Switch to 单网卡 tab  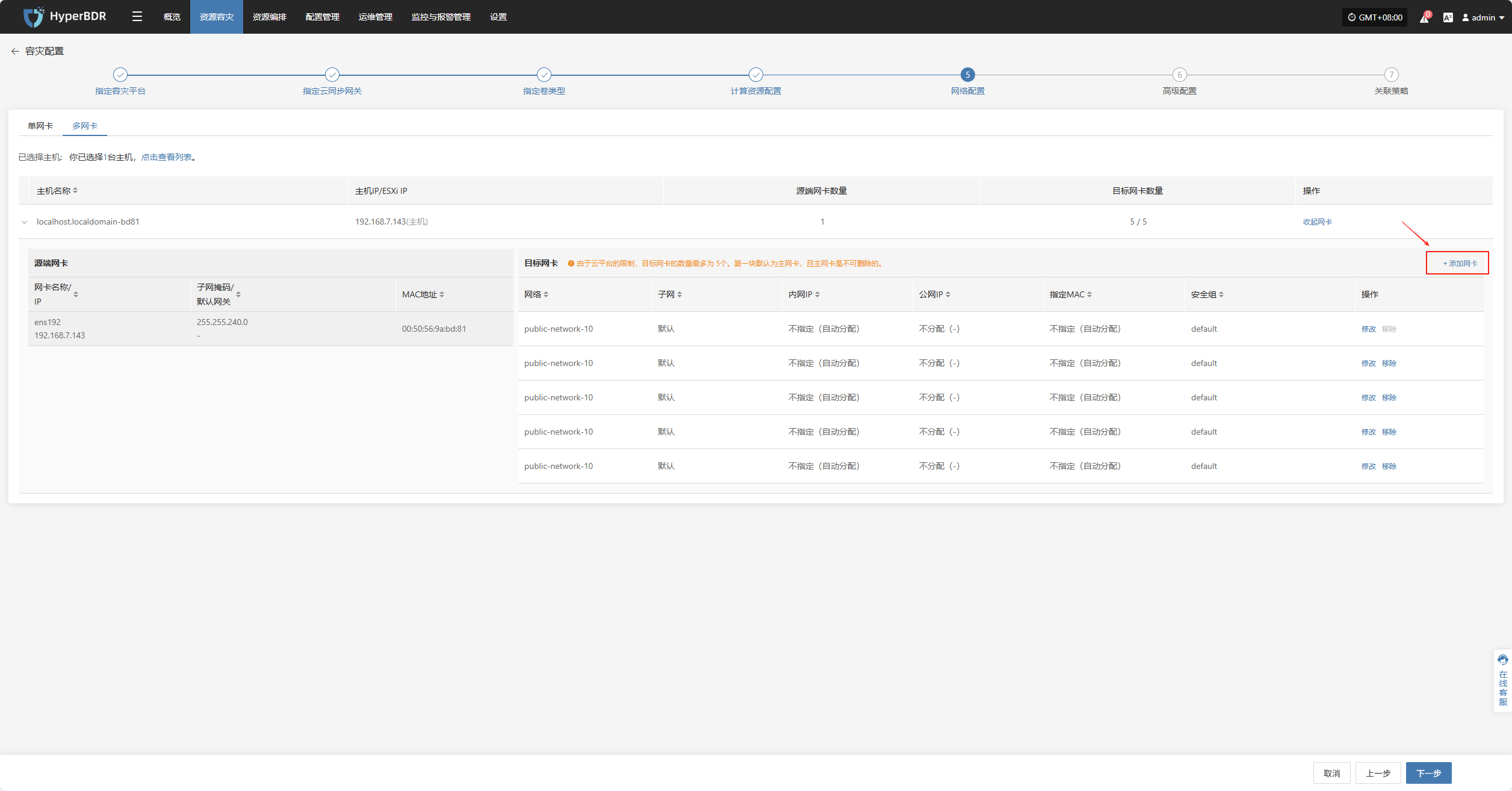40,126
